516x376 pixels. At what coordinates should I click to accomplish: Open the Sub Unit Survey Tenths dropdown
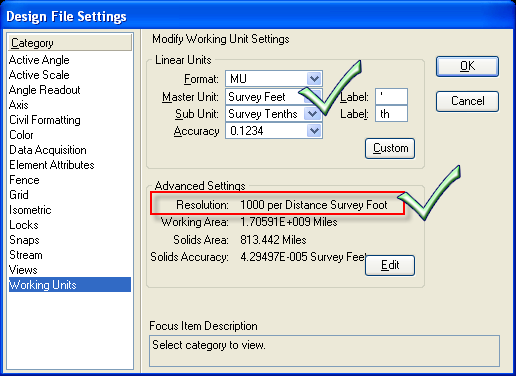pos(274,114)
